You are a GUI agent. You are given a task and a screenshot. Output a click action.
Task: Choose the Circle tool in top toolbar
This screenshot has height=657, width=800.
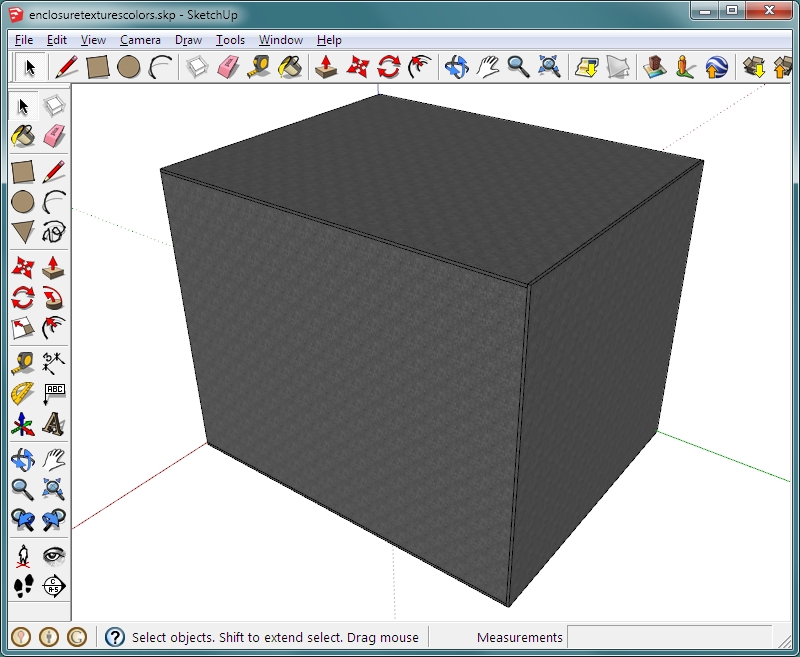(129, 67)
